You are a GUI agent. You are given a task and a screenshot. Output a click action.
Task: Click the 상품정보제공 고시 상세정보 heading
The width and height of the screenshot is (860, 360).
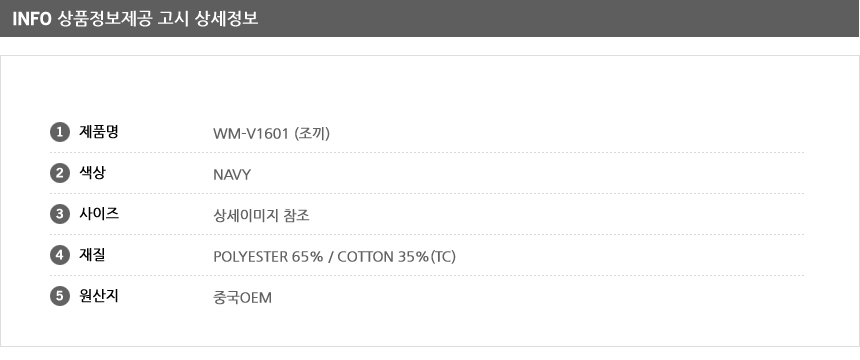pos(157,19)
